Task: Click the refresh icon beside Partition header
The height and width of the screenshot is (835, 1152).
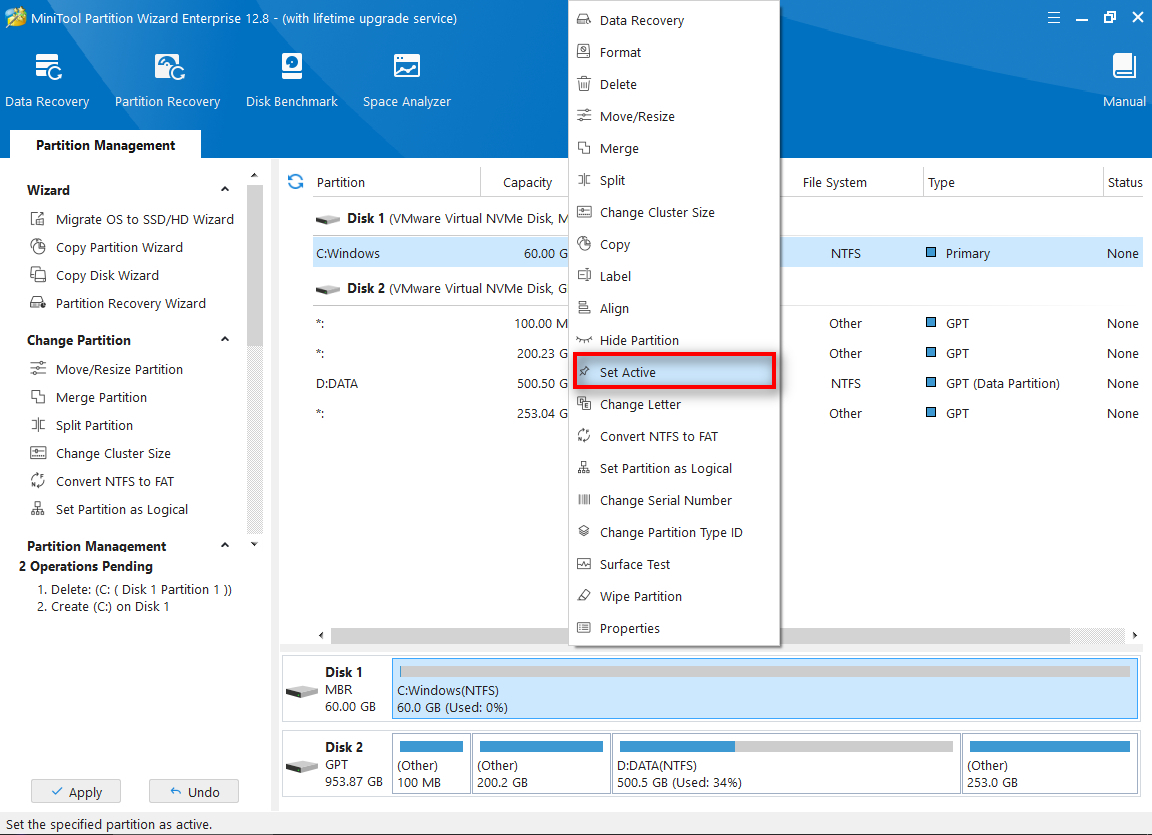Action: [295, 182]
